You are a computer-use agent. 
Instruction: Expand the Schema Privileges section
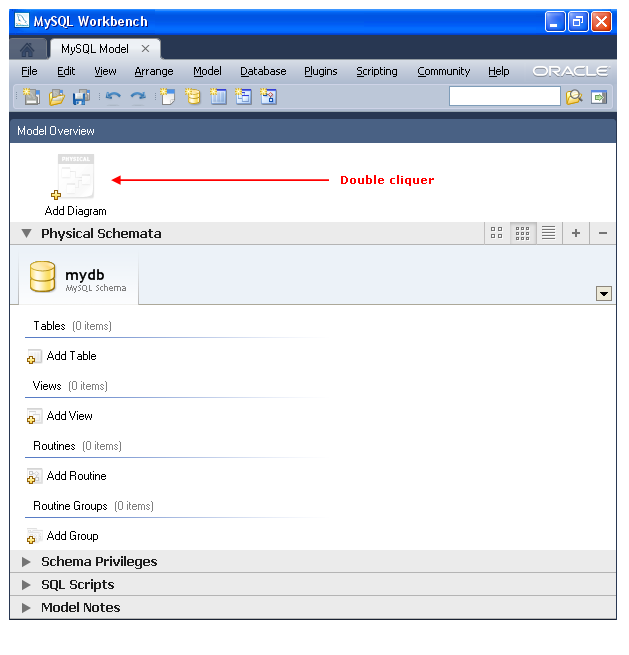(27, 562)
